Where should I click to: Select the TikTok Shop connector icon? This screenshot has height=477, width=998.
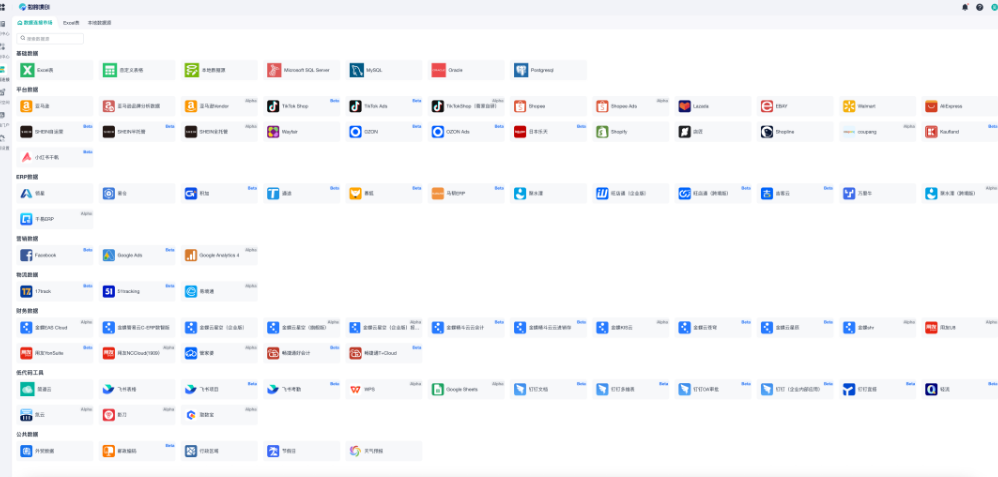(274, 106)
